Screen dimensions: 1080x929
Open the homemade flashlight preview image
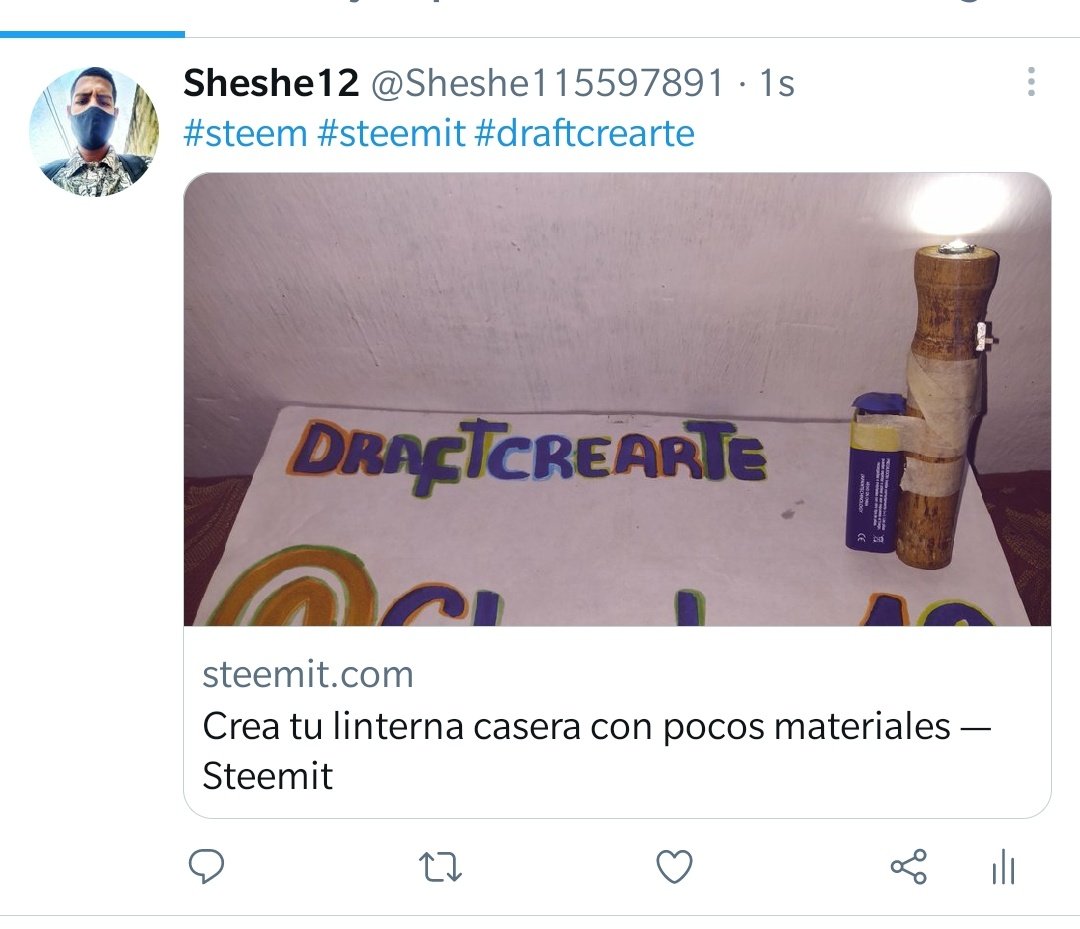pyautogui.click(x=617, y=399)
